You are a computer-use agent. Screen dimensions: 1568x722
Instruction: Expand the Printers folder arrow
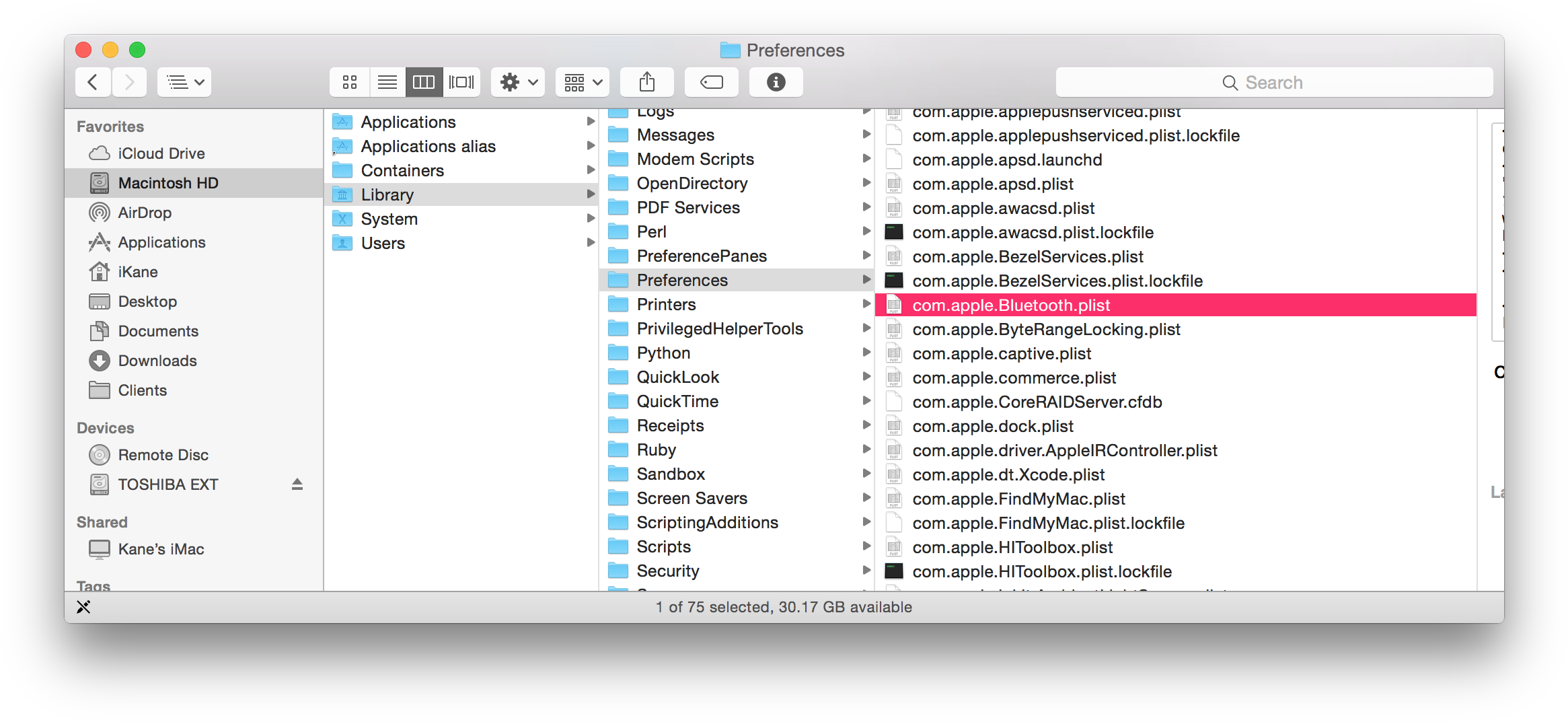pos(866,304)
